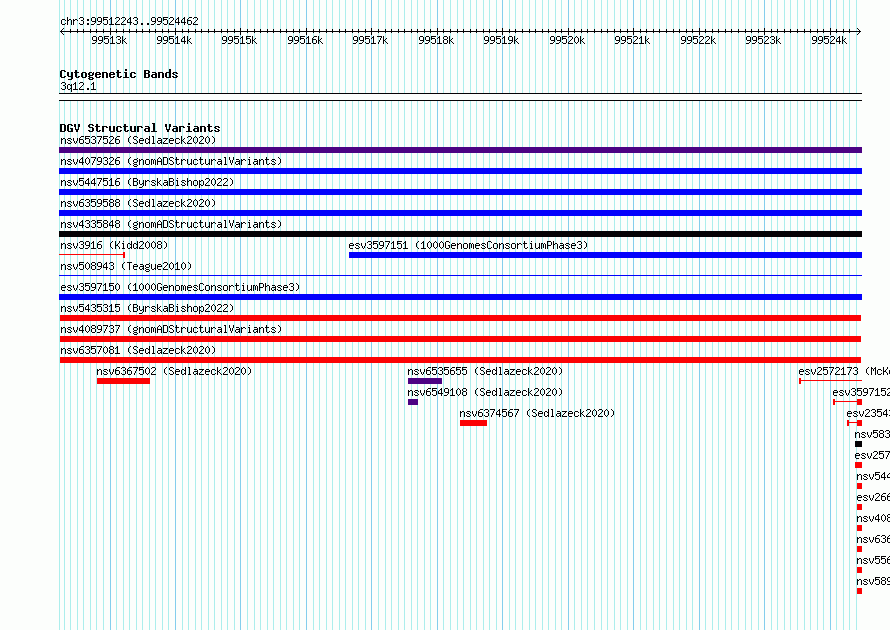Click the red box below the esv257 label
The height and width of the screenshot is (630, 890).
pos(858,465)
